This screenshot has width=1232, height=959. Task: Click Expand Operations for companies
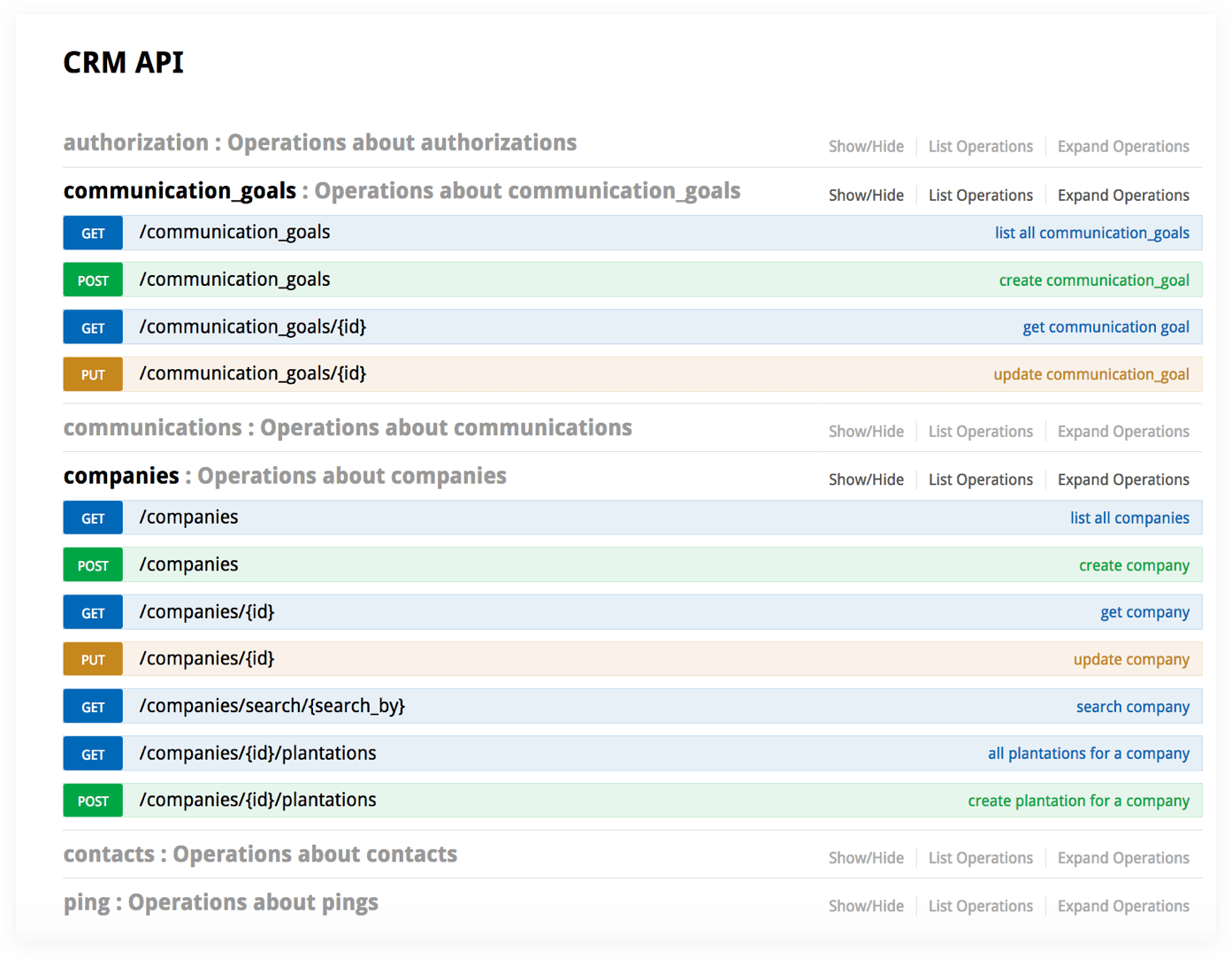[x=1123, y=479]
